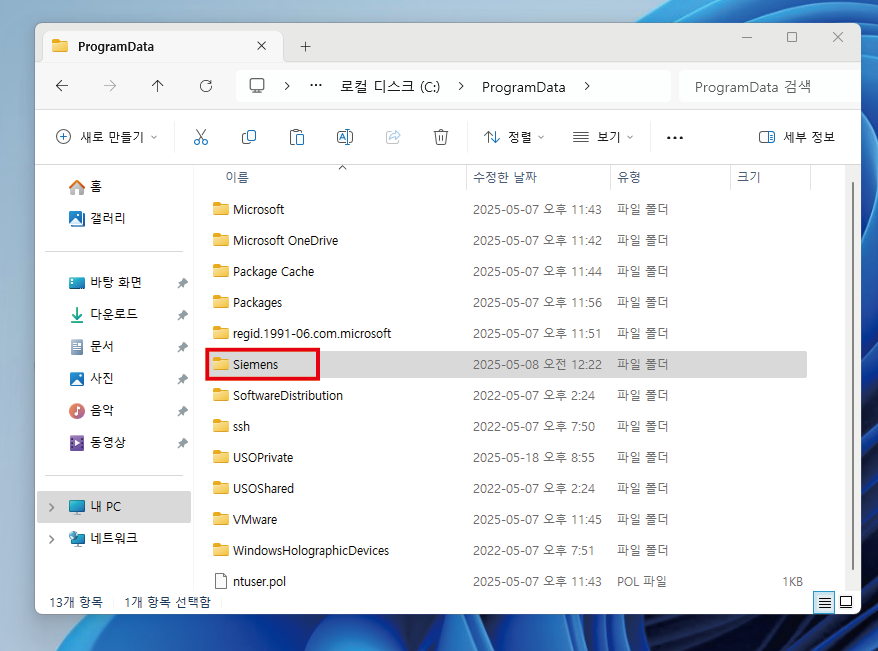Expand chevron after 로컬 디스크 (C:)
878x651 pixels.
pyautogui.click(x=461, y=86)
